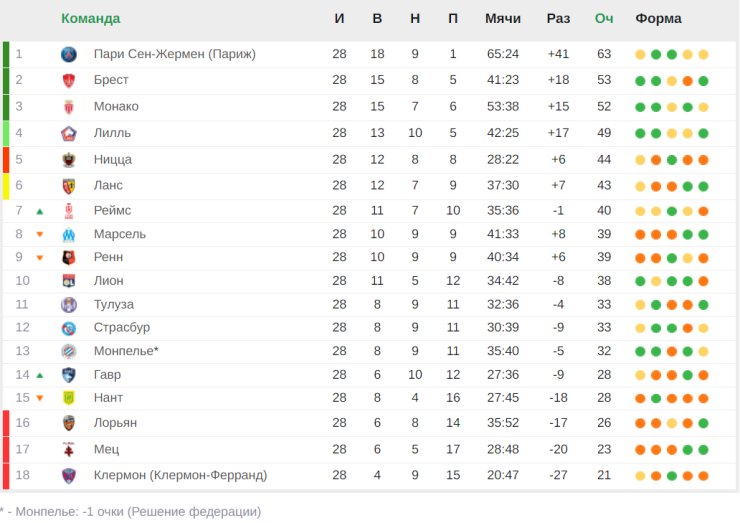
Task: Sort table by Команда column header
Action: pos(91,18)
